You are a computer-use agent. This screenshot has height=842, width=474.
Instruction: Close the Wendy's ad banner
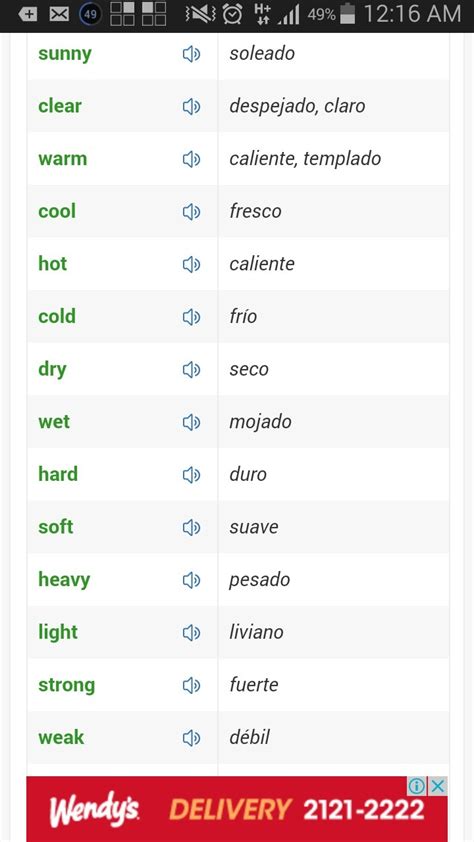point(438,786)
